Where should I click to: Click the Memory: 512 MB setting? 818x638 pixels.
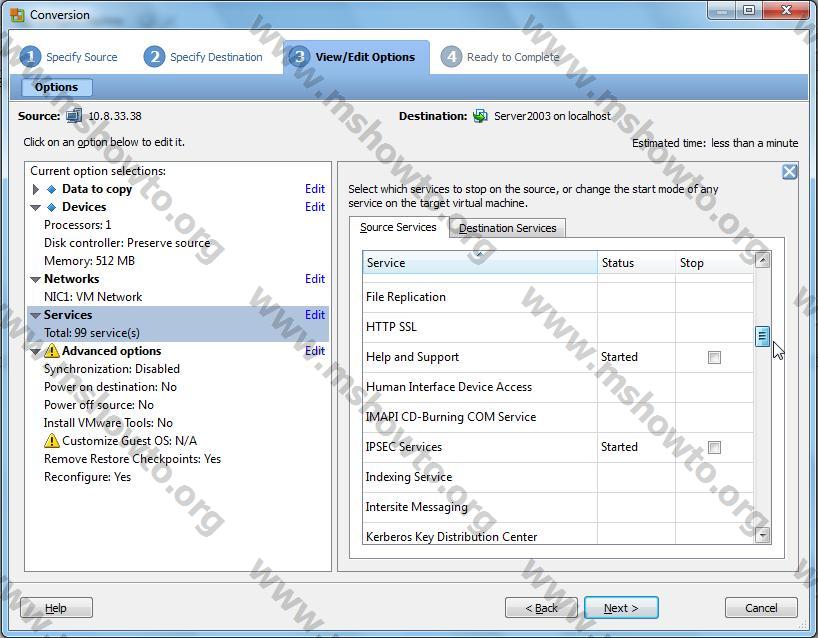coord(89,261)
